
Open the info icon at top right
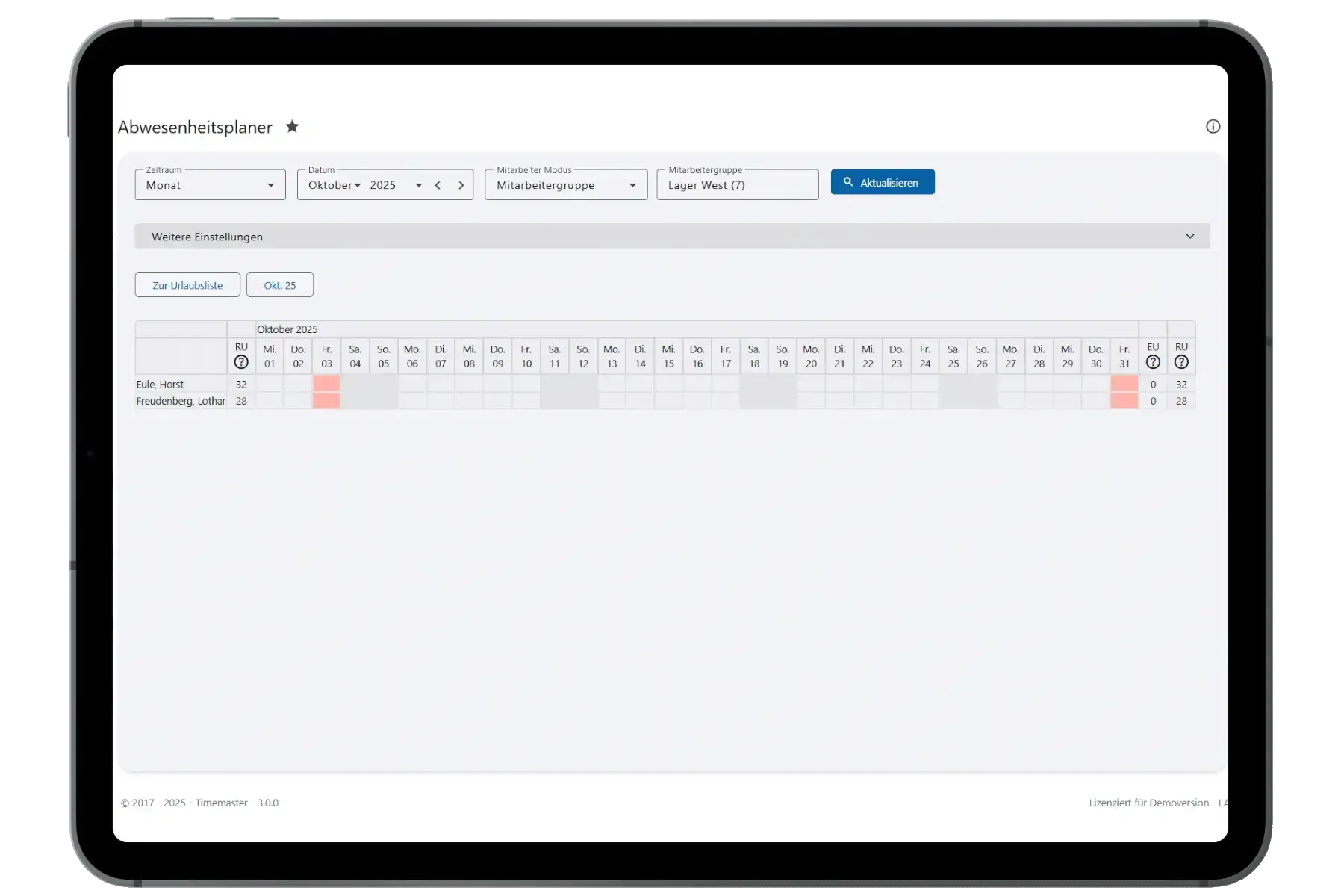pos(1213,127)
